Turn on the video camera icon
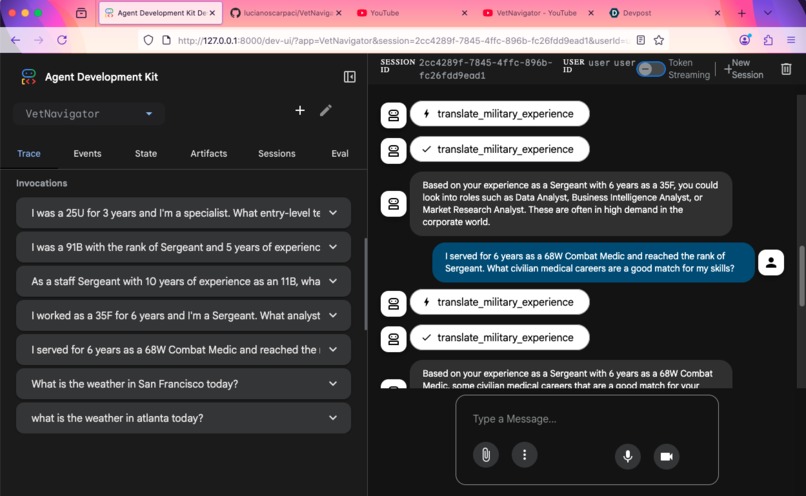Screen dimensions: 806x496 tap(666, 456)
